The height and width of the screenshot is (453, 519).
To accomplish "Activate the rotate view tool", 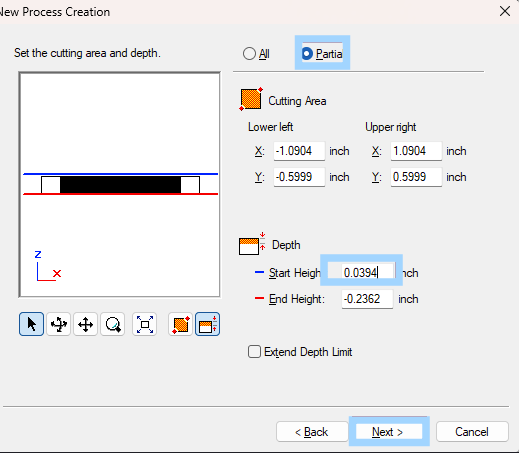I will point(59,324).
